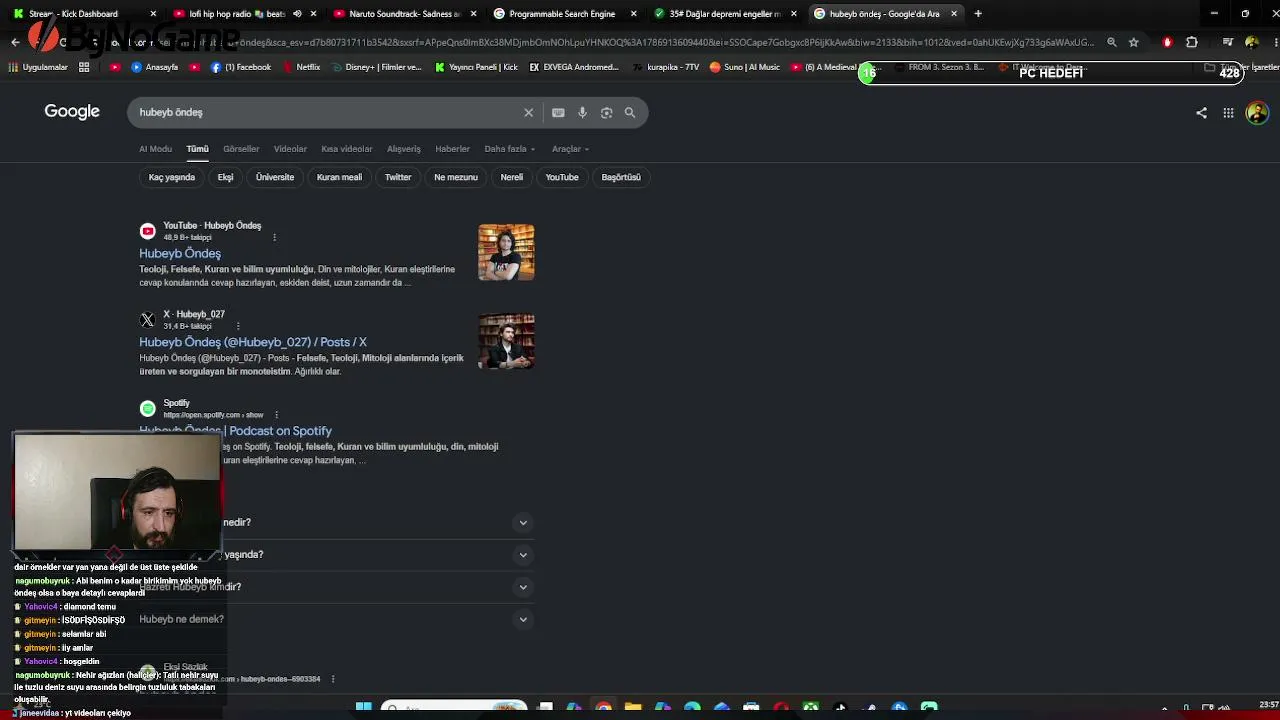
Task: Filter by the 'Kaç yaşında' chip
Action: [172, 177]
